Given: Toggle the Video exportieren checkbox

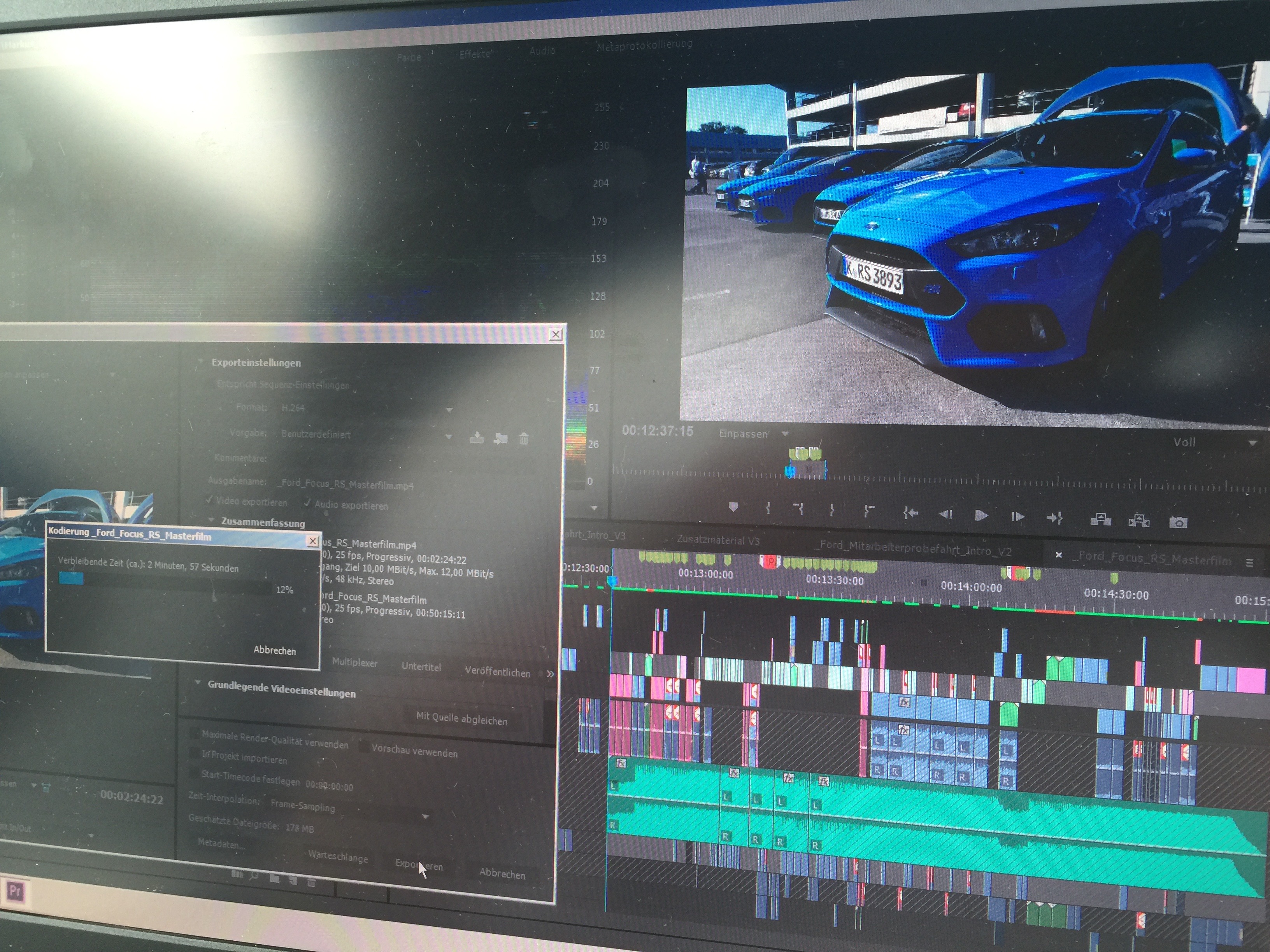Looking at the screenshot, I should [x=209, y=499].
